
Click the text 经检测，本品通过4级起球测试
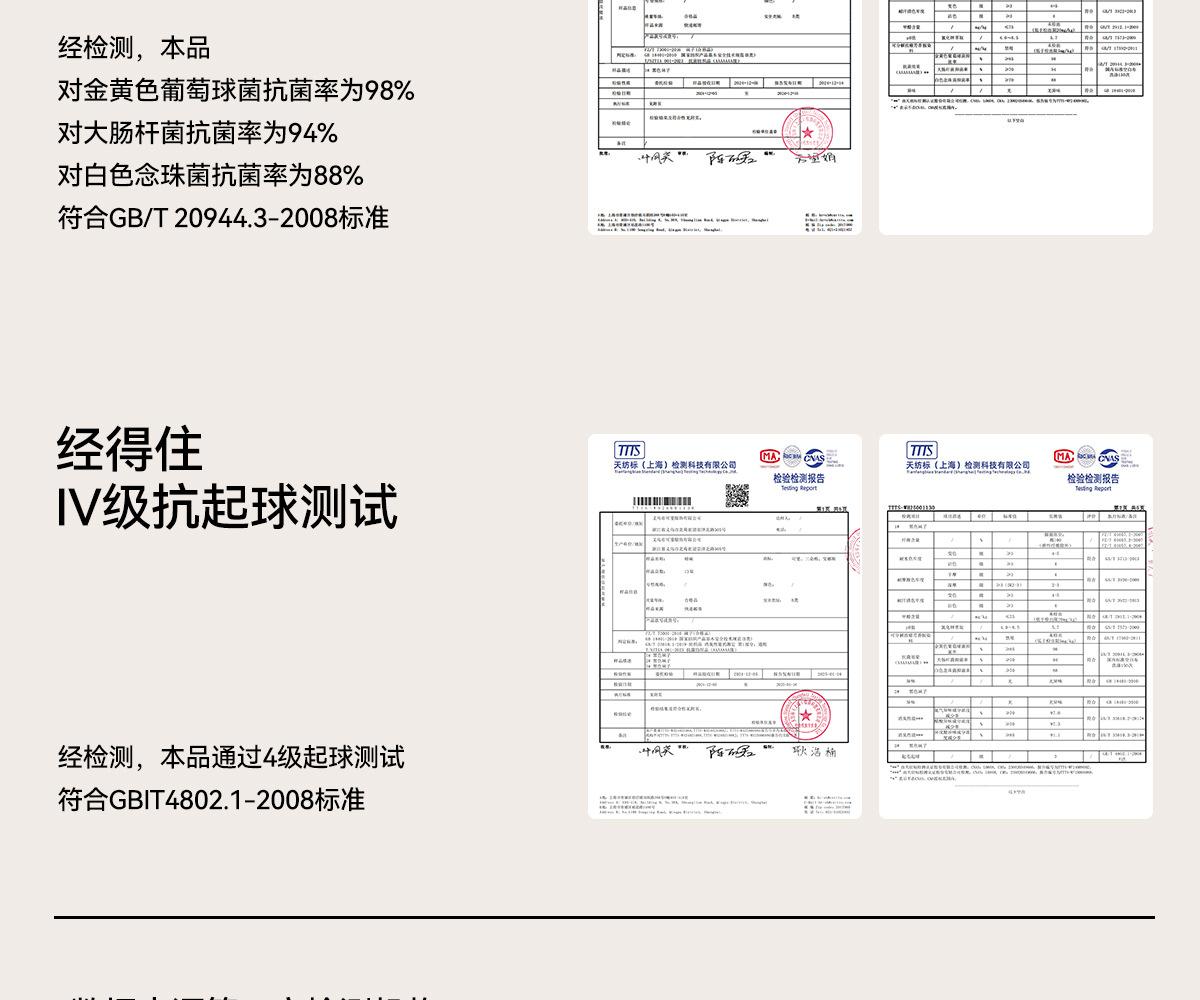point(231,757)
